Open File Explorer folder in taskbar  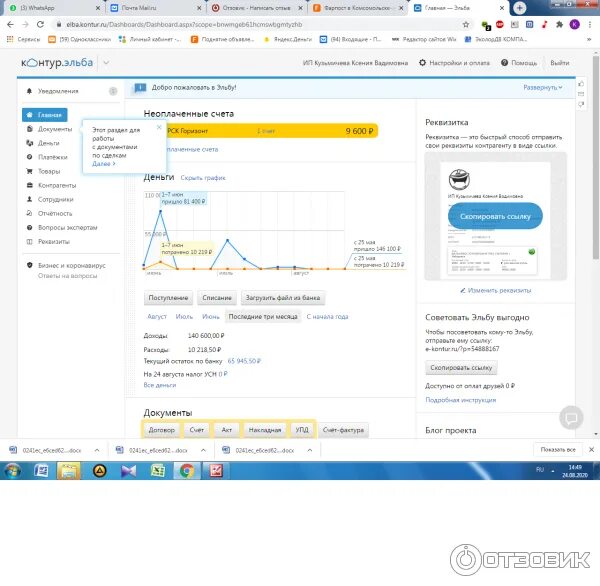[x=68, y=471]
